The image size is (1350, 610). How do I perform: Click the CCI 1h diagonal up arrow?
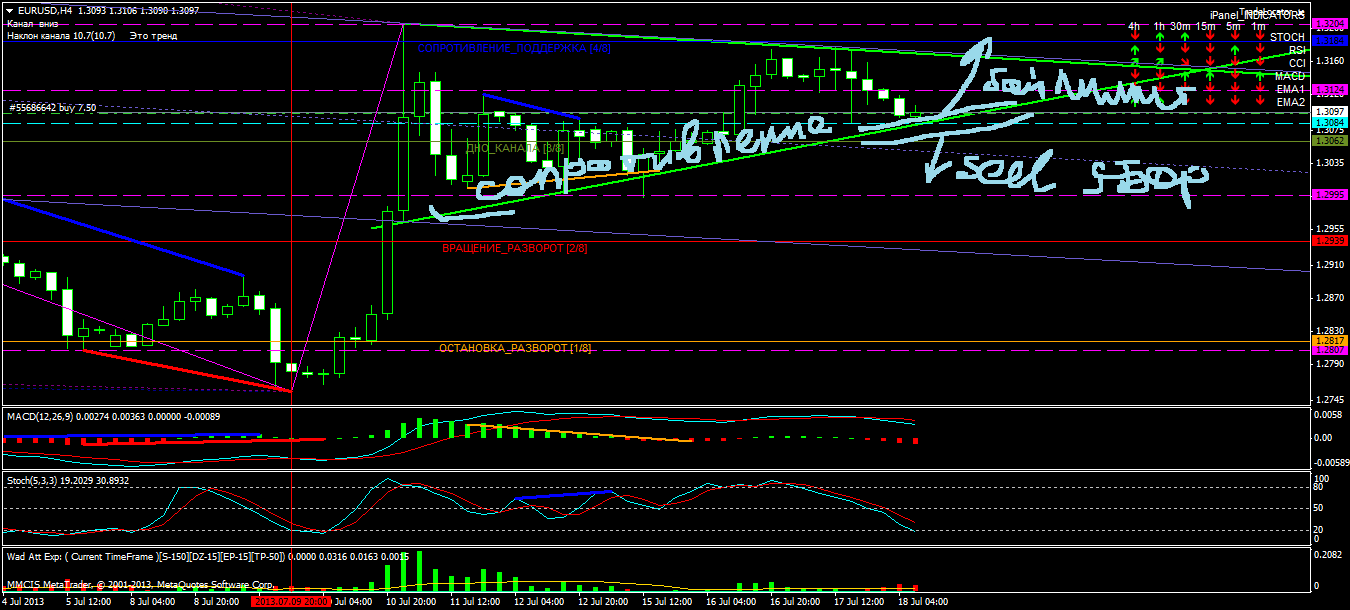point(1160,62)
